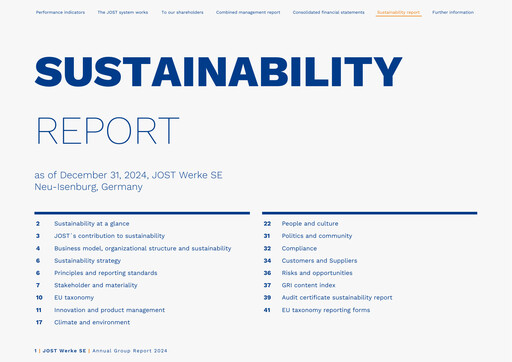Viewport: 512px width, 362px height.
Task: Jump to JOST's contribution to sustainability
Action: (109, 236)
